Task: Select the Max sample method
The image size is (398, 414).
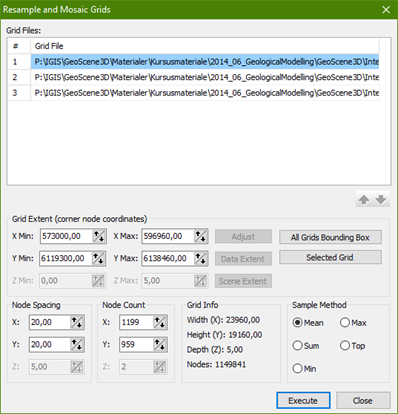Action: click(353, 323)
